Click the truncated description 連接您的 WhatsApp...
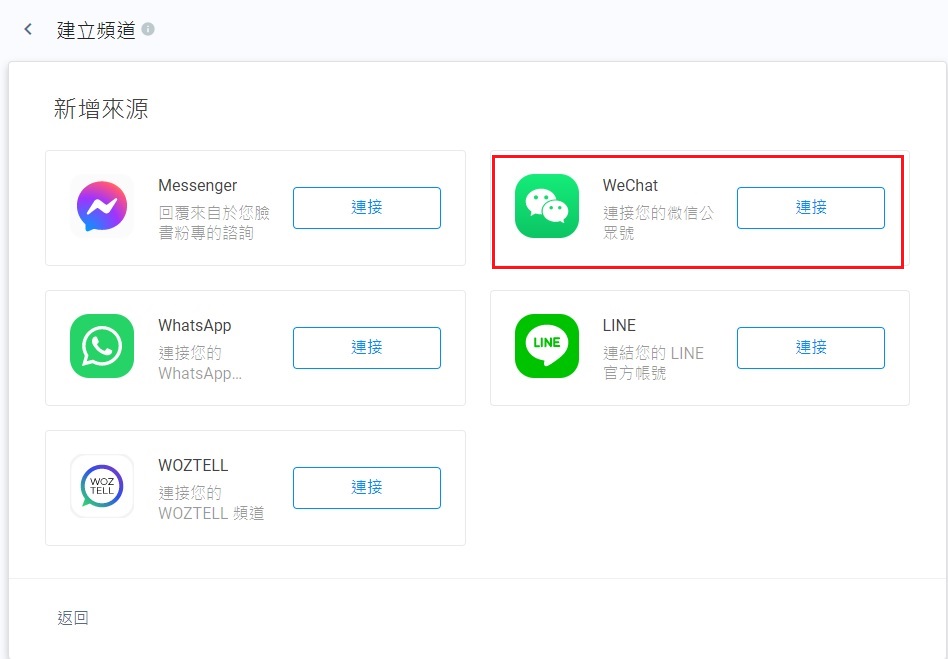The image size is (948, 659). tap(200, 363)
